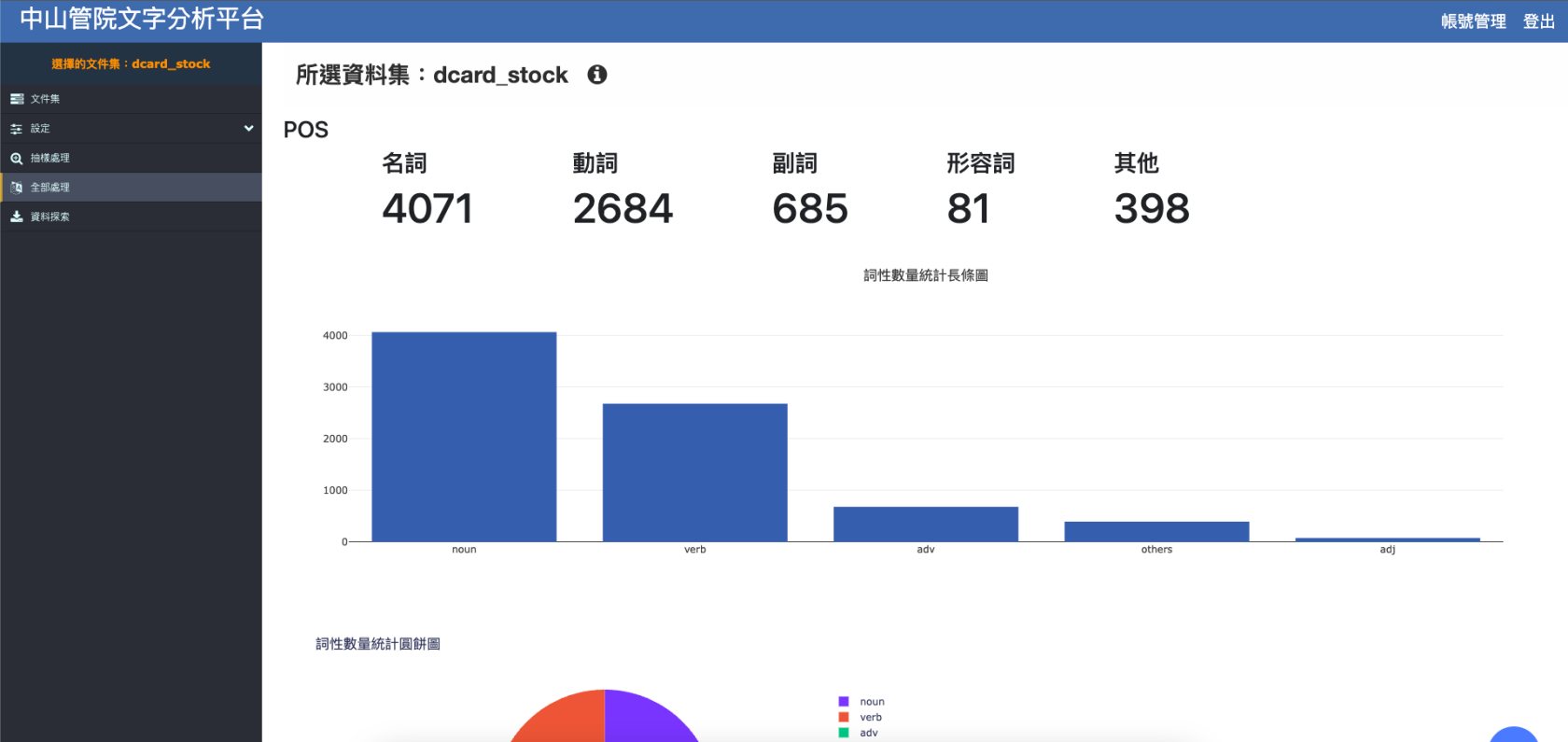The width and height of the screenshot is (1568, 742).
Task: Click the adverb count 685
Action: (x=810, y=208)
